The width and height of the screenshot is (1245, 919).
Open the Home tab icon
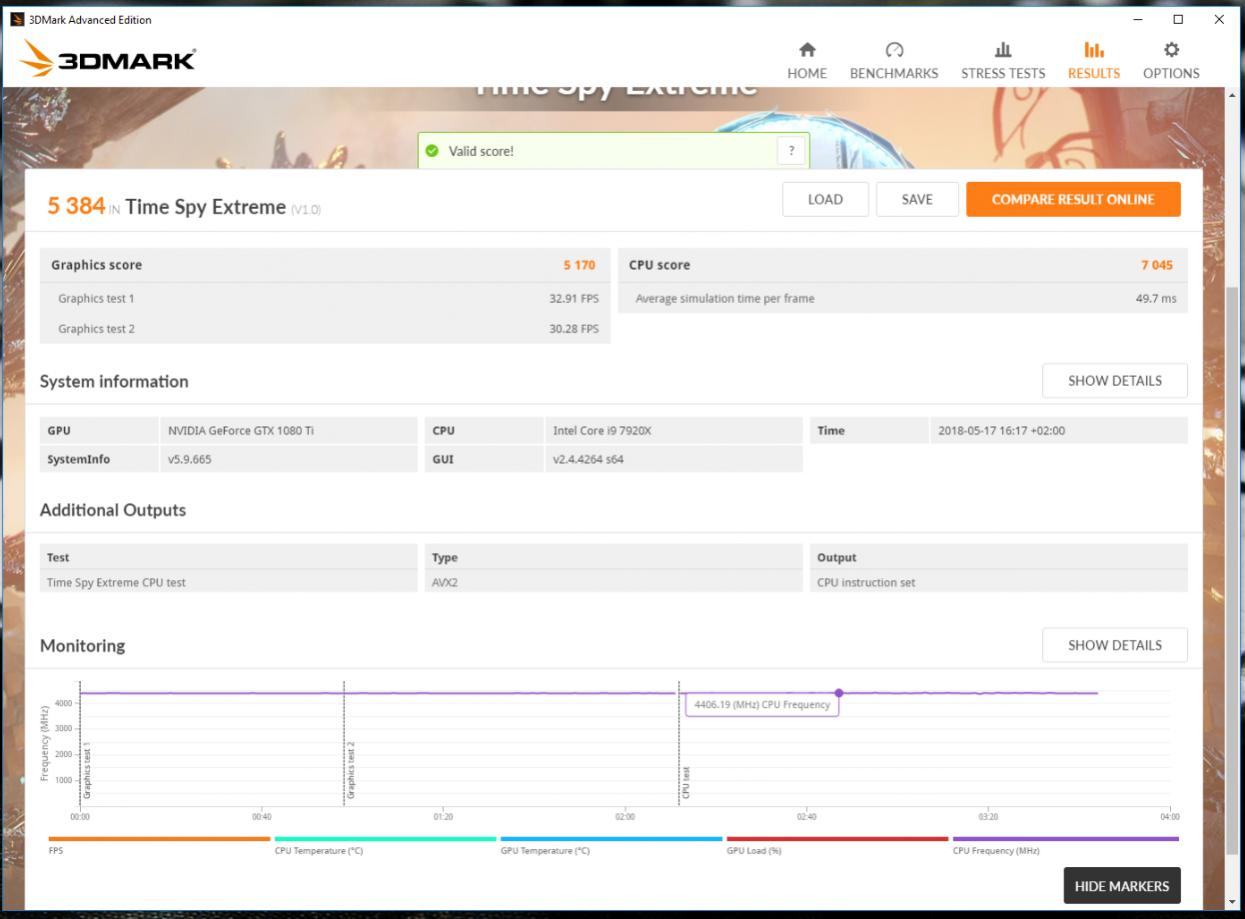[x=806, y=50]
